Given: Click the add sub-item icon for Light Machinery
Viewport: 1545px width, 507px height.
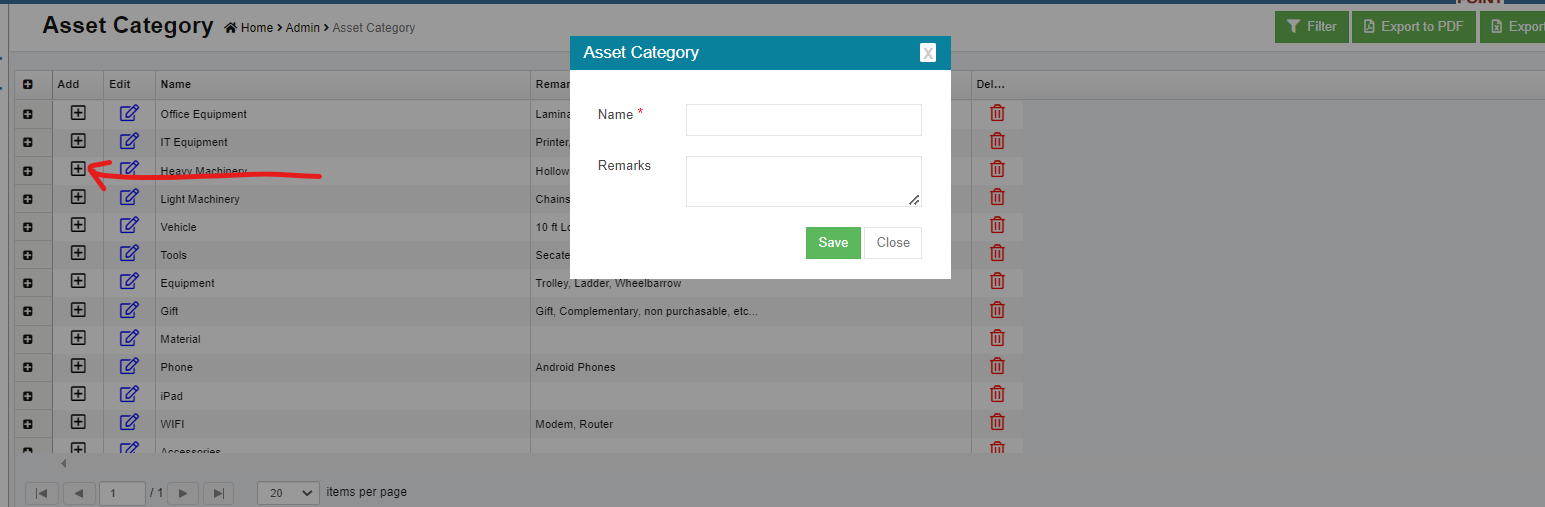Looking at the screenshot, I should pyautogui.click(x=78, y=198).
